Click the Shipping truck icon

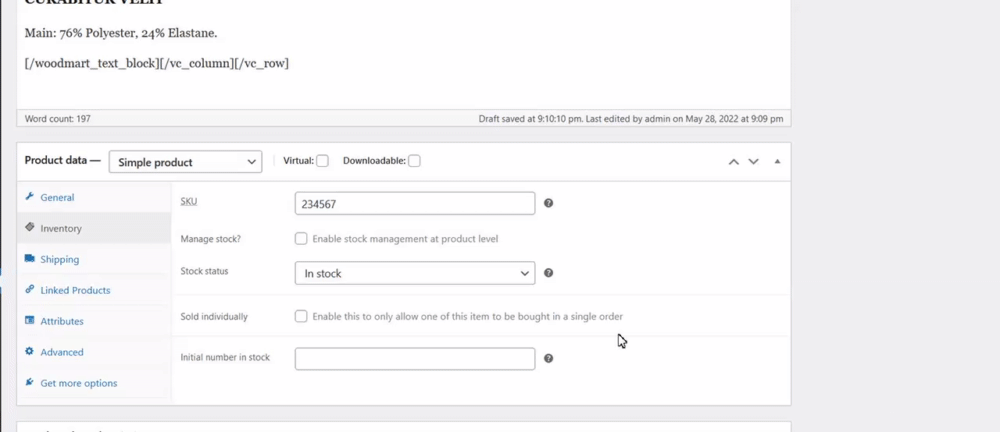pyautogui.click(x=30, y=259)
